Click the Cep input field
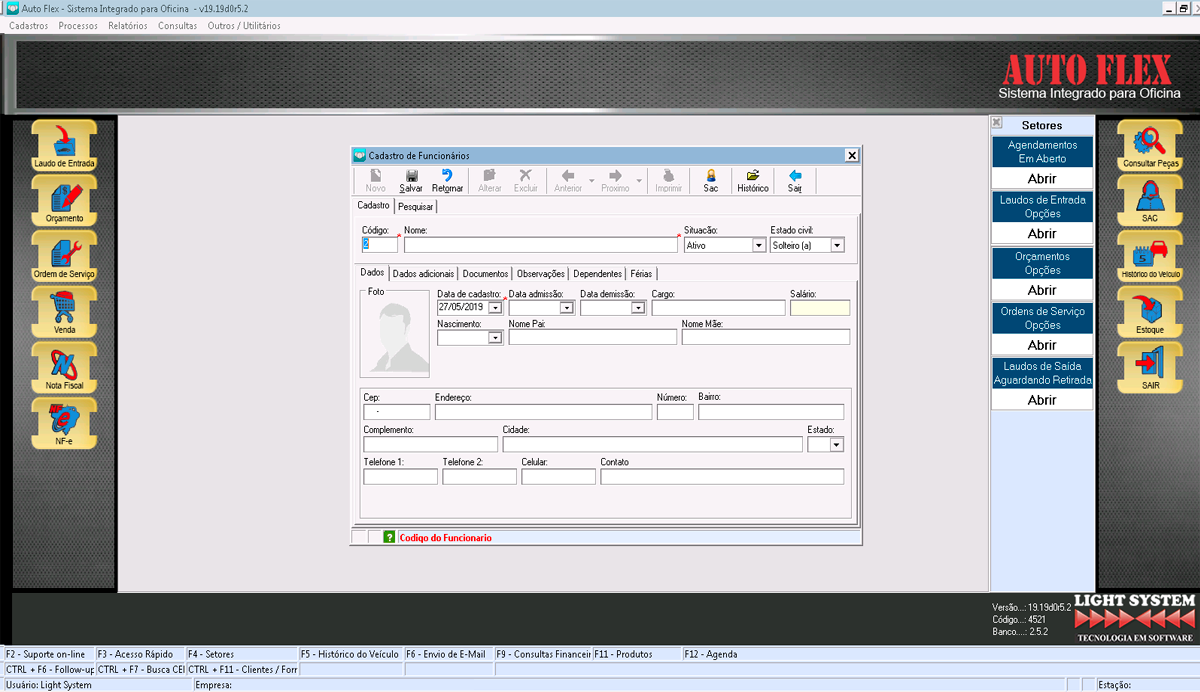This screenshot has width=1200, height=692. 396,412
